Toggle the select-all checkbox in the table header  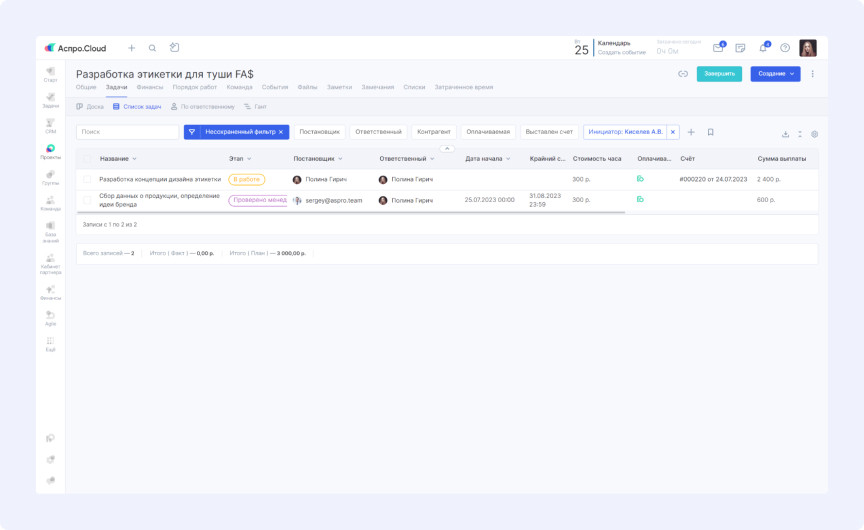click(87, 158)
